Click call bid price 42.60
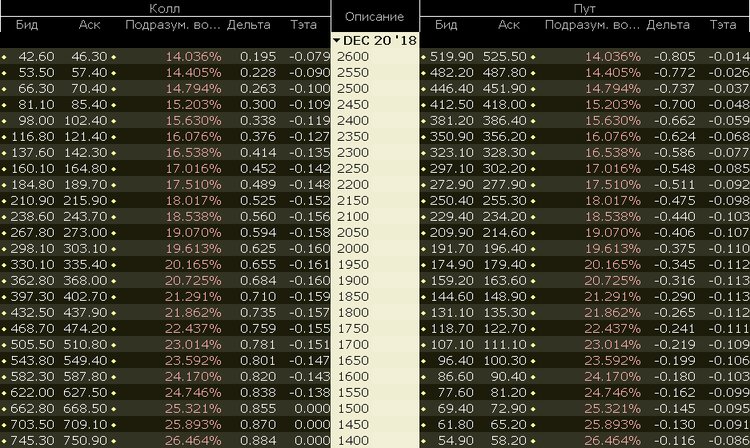Image resolution: width=750 pixels, height=448 pixels. tap(36, 56)
